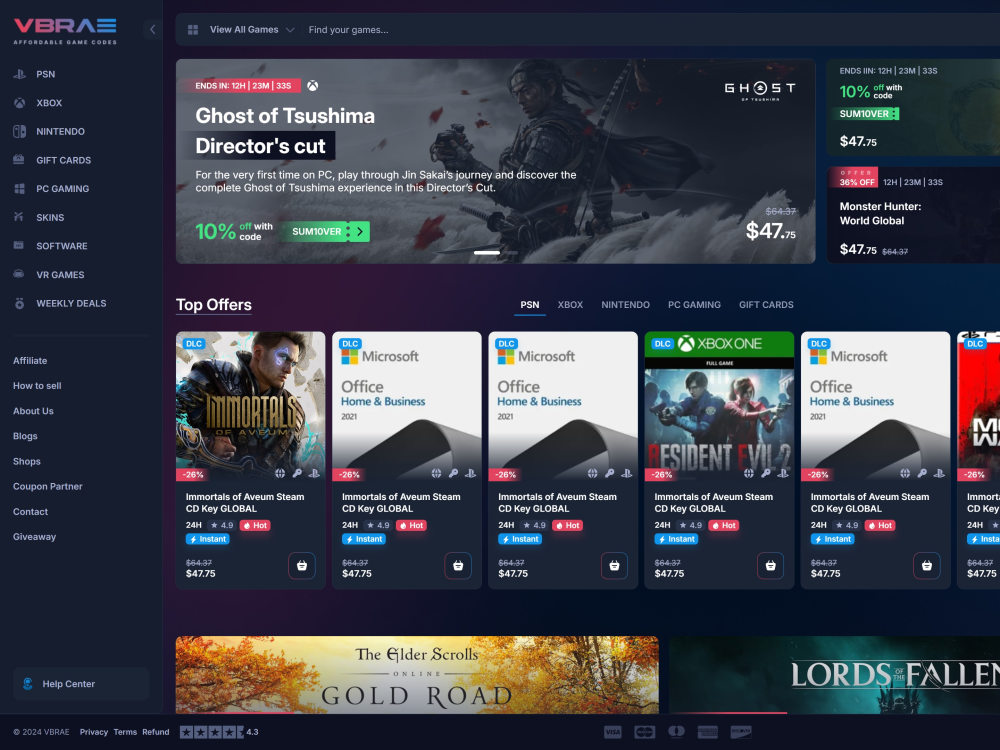Click the DLC tag on Resident Evil card
Image resolution: width=1000 pixels, height=750 pixels.
[x=663, y=344]
